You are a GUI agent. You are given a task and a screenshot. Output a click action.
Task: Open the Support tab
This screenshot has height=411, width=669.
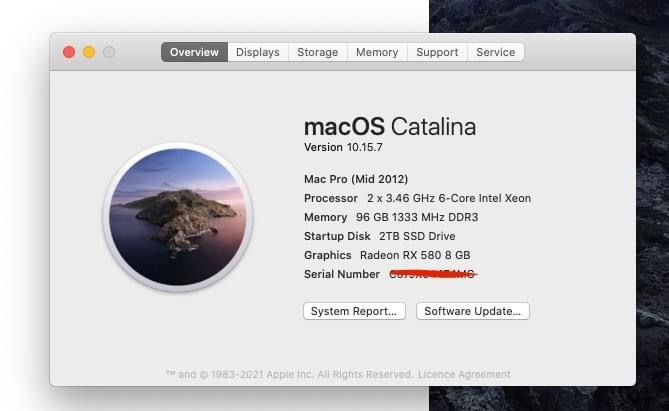click(x=437, y=52)
